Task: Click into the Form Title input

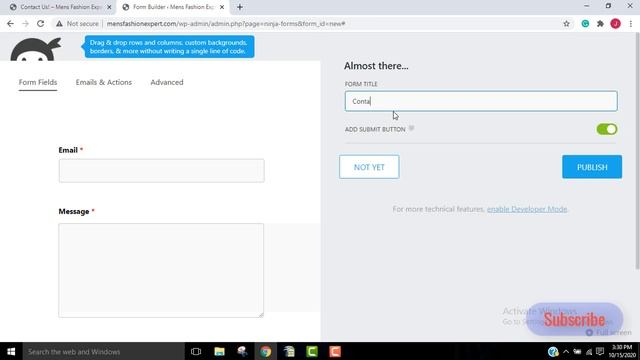Action: click(481, 101)
